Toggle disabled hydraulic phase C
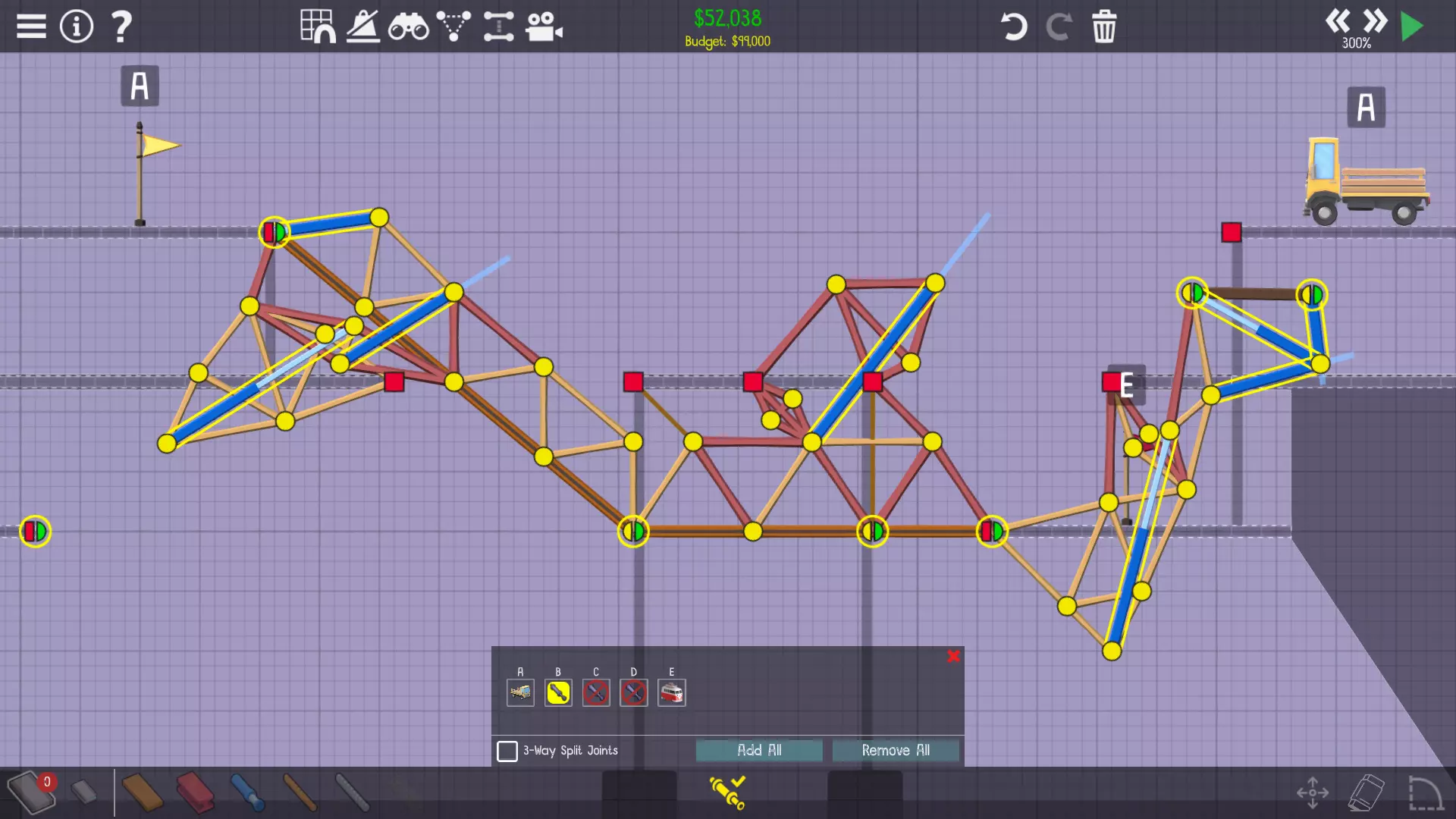Viewport: 1456px width, 819px height. point(596,692)
